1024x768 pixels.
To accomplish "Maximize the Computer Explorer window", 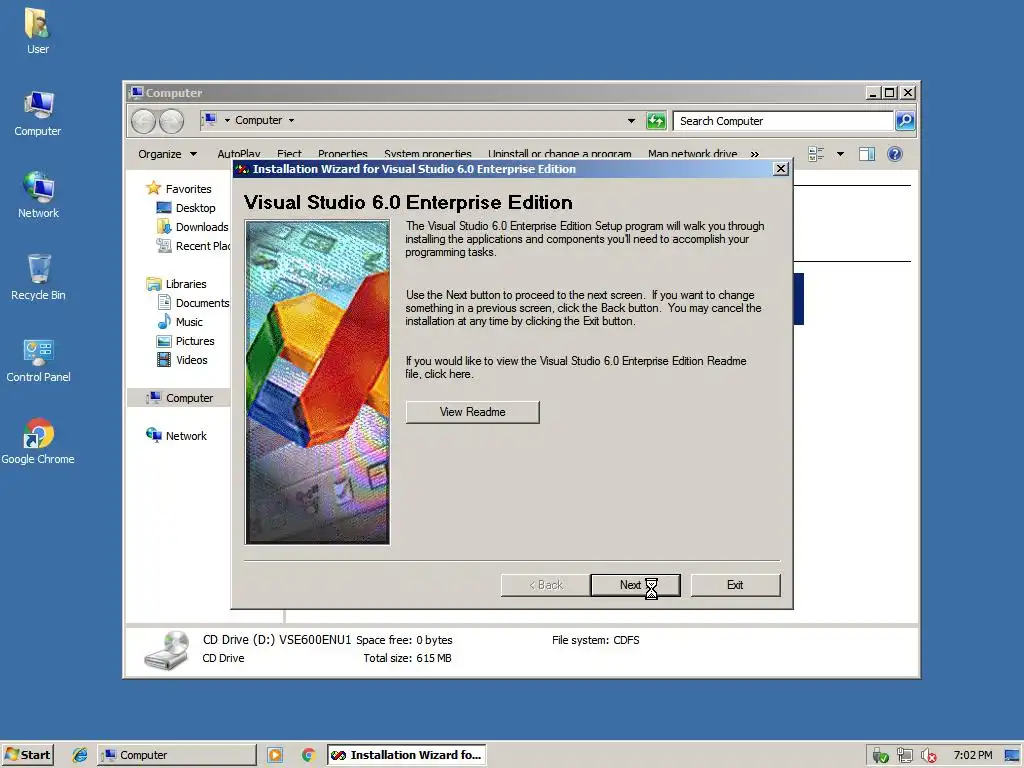I will tap(889, 93).
